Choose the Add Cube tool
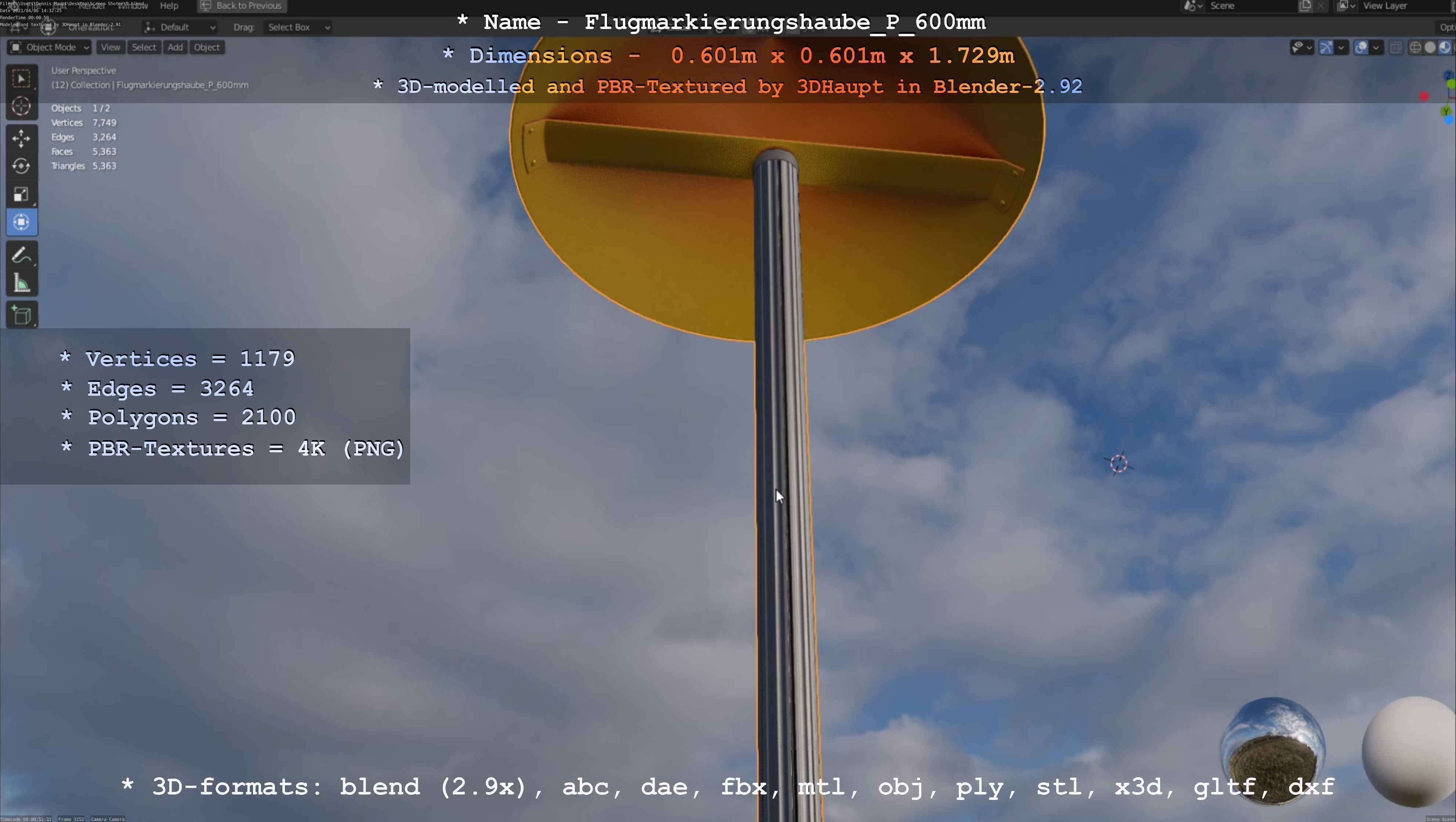Screen dimensions: 1456x822 (21, 315)
